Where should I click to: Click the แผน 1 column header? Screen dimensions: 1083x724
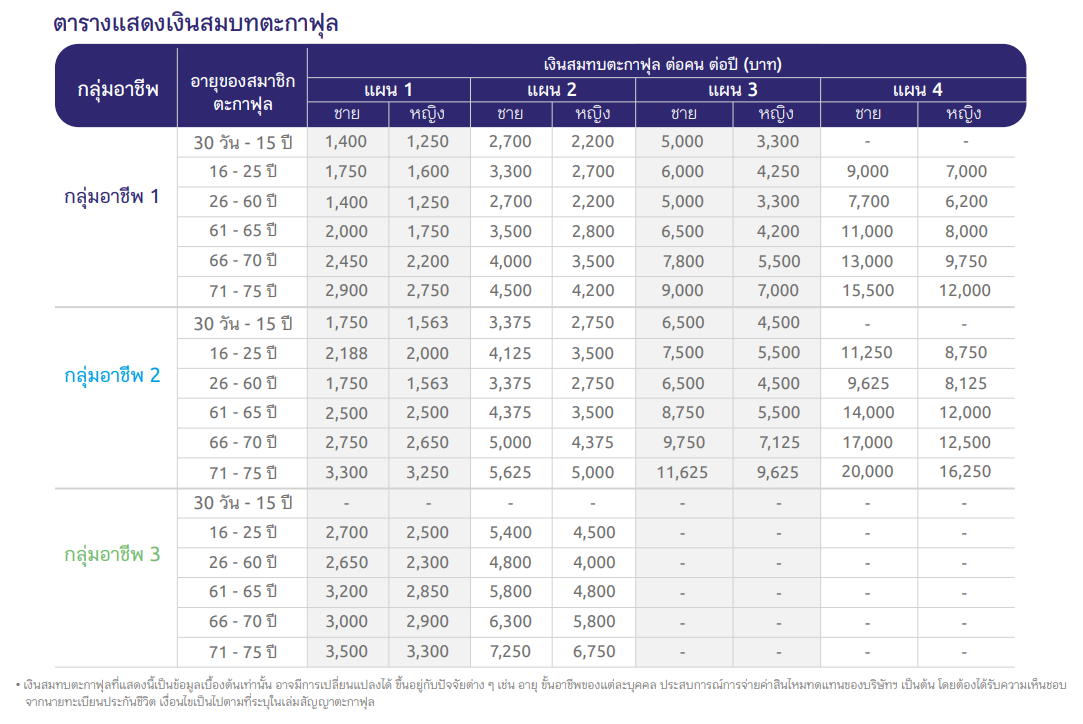pyautogui.click(x=388, y=90)
